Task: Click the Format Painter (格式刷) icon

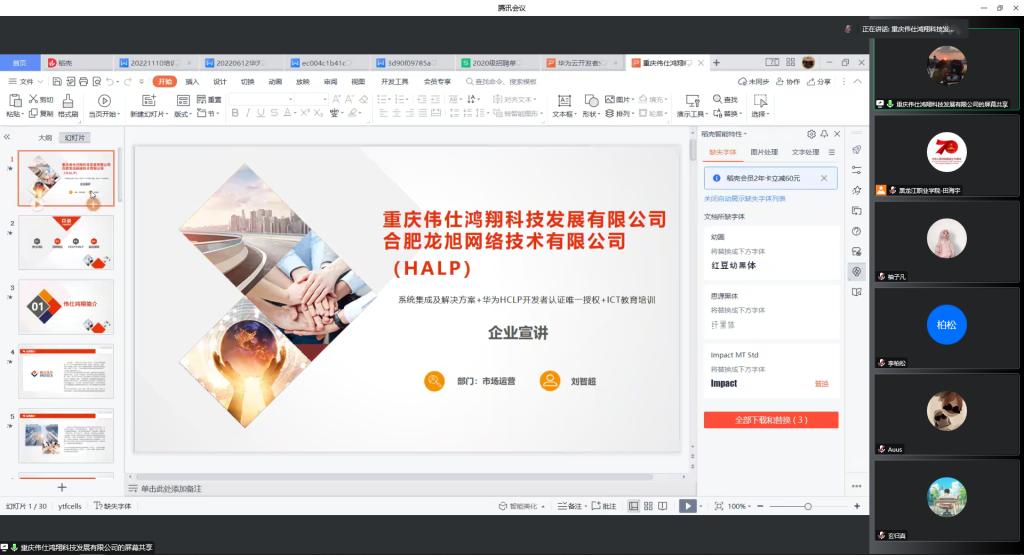Action: [68, 100]
